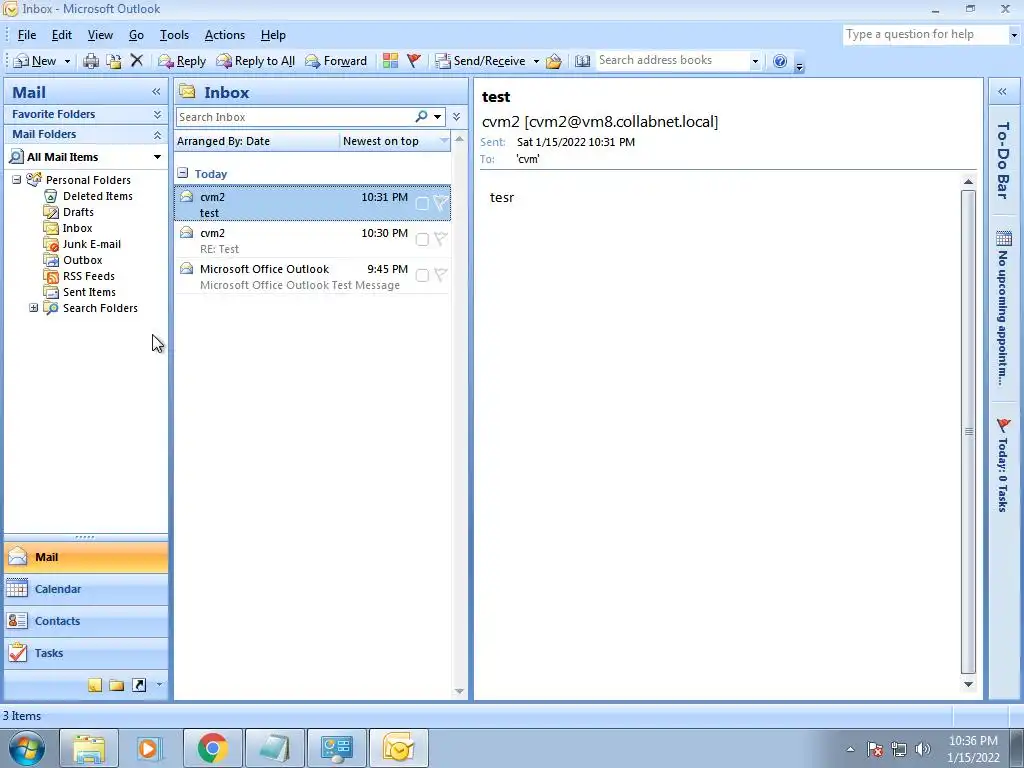Viewport: 1024px width, 768px height.
Task: Collapse the Favorite Folders section
Action: click(157, 114)
